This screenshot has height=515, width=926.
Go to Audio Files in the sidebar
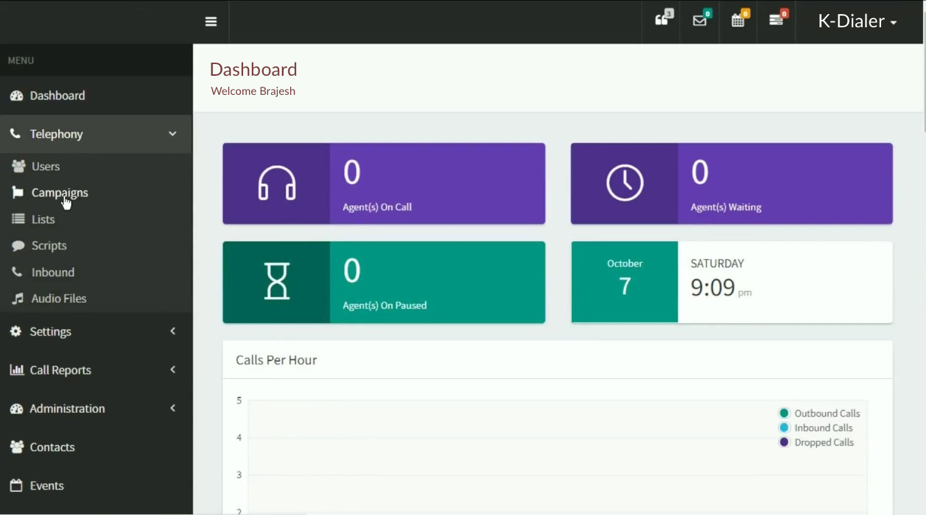click(58, 298)
